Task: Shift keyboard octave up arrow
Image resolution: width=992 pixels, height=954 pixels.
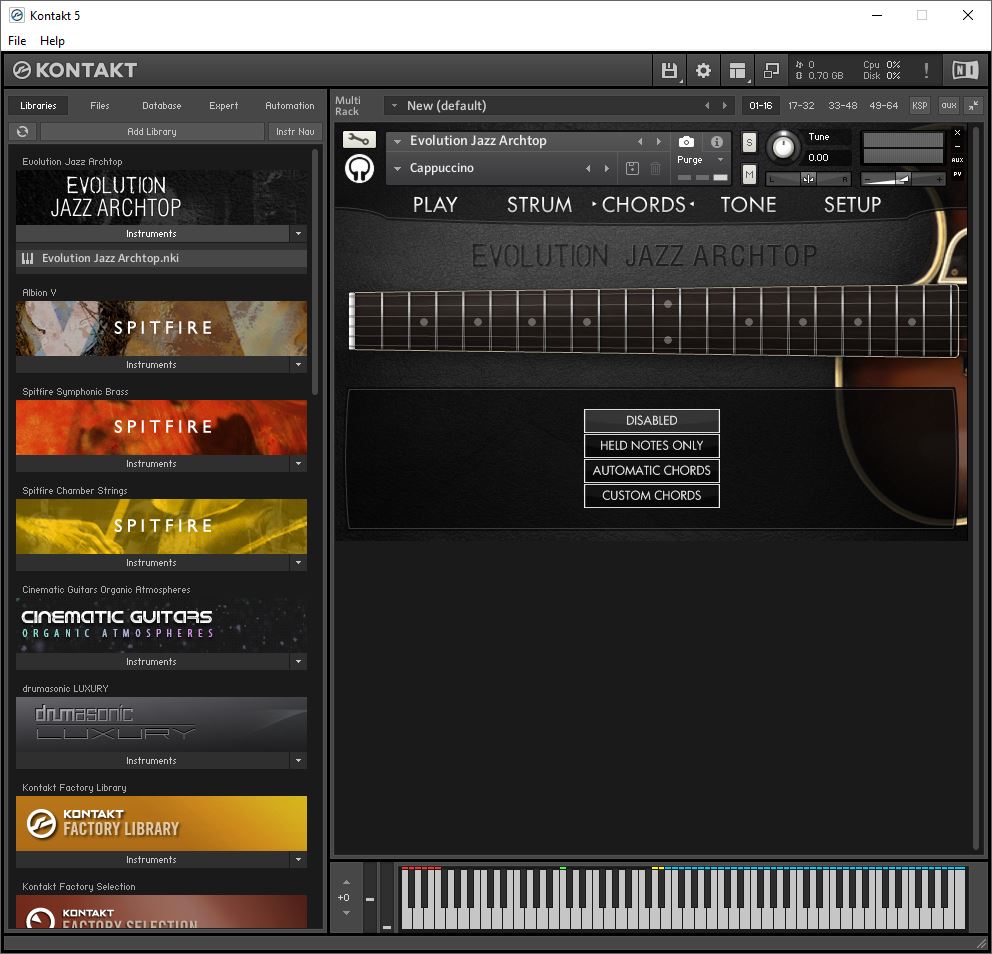Action: pos(346,882)
